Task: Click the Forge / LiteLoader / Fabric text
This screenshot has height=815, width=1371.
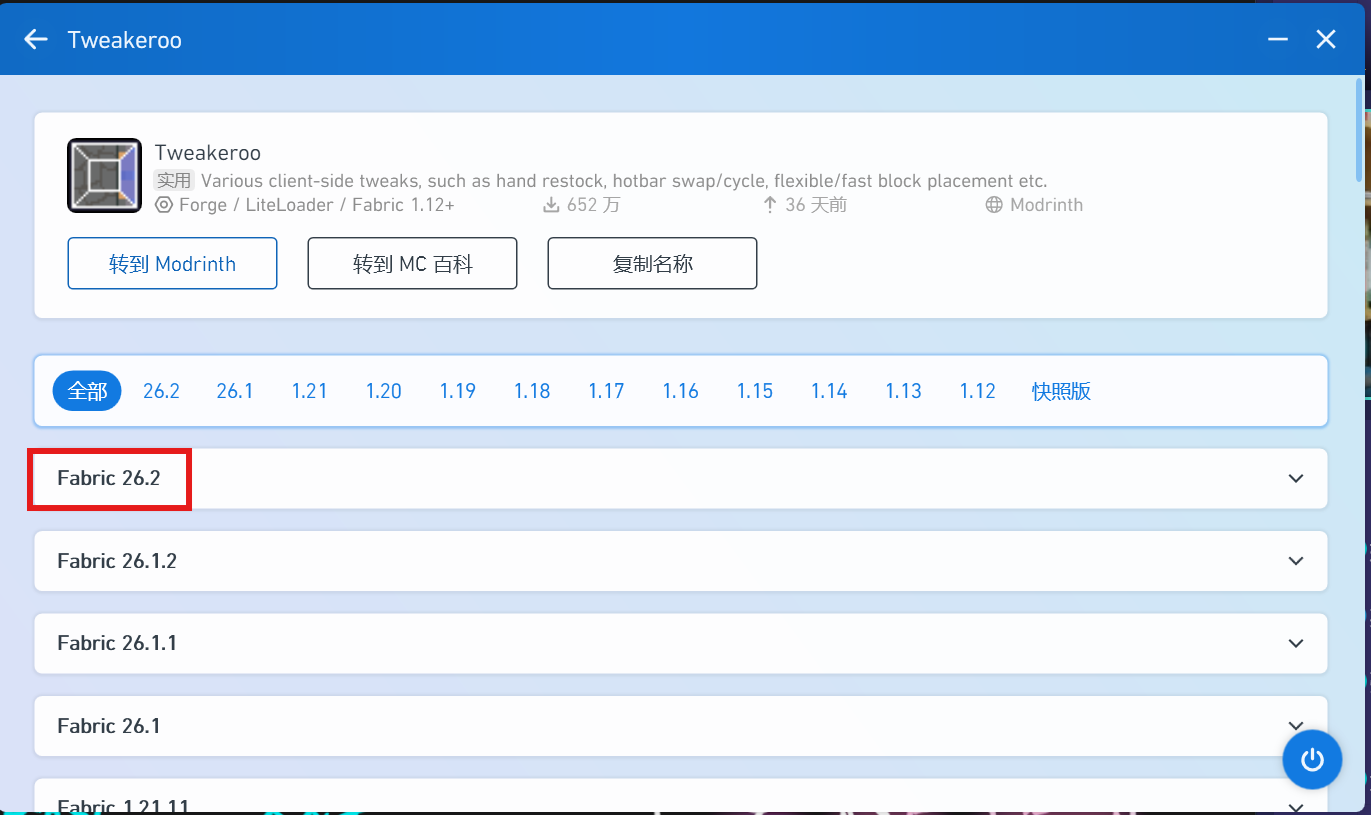Action: [x=317, y=205]
